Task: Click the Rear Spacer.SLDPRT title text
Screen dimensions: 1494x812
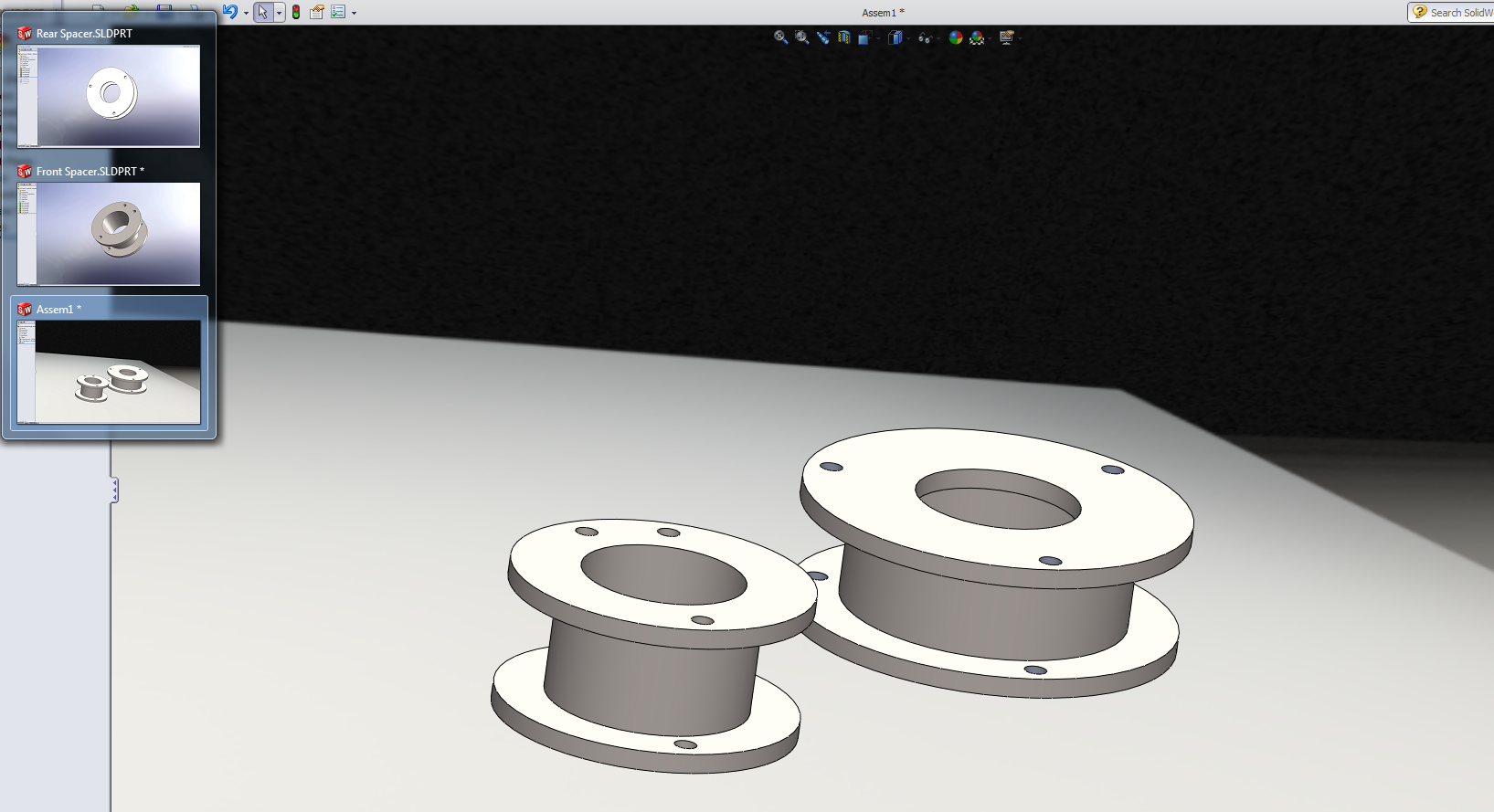Action: 84,34
